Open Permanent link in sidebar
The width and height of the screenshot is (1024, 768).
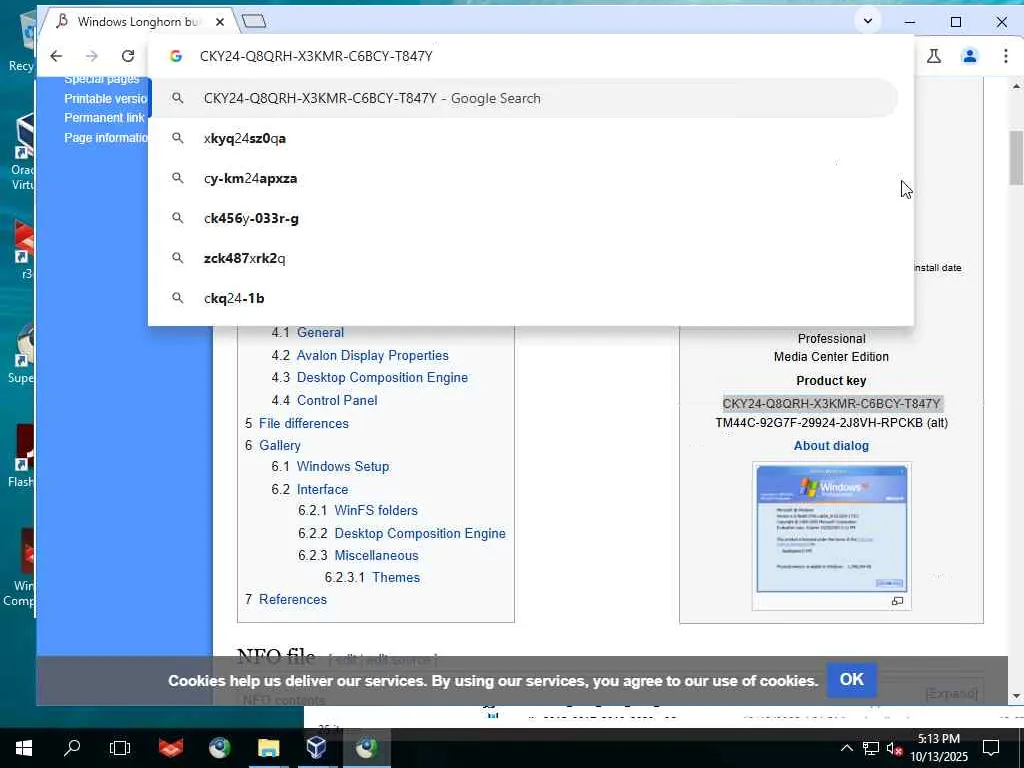(104, 118)
